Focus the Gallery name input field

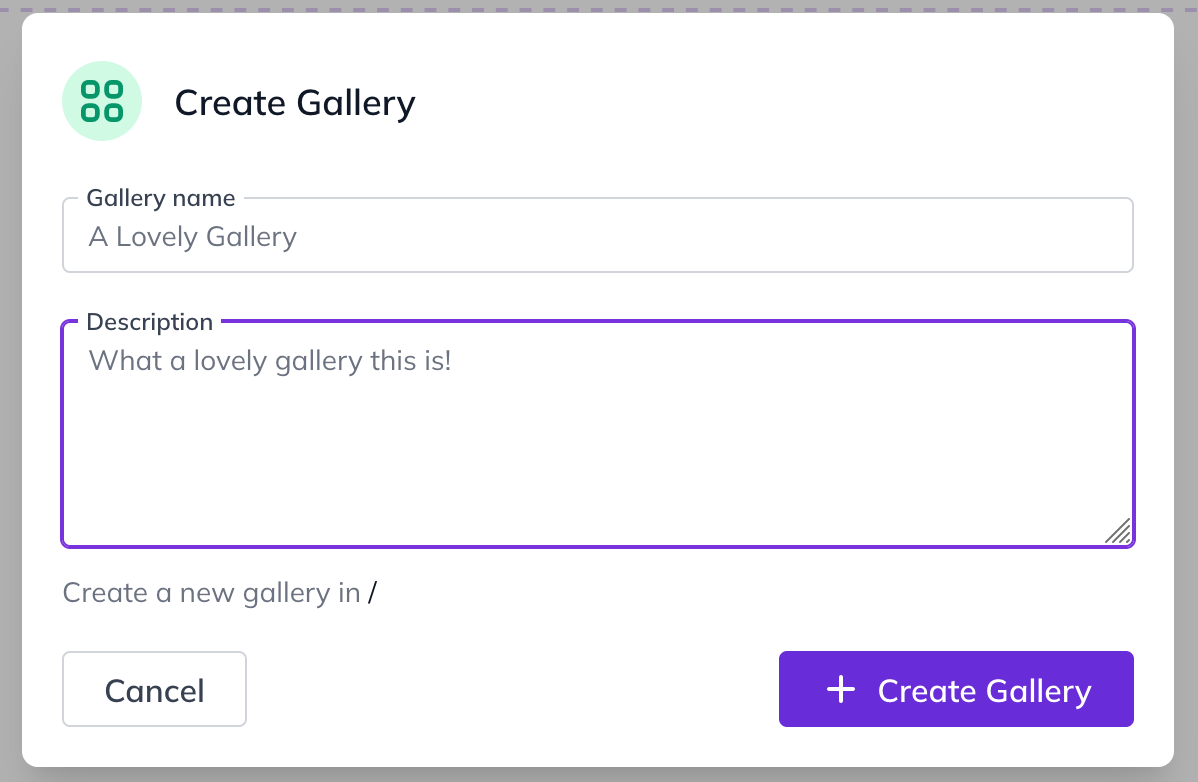pyautogui.click(x=597, y=235)
